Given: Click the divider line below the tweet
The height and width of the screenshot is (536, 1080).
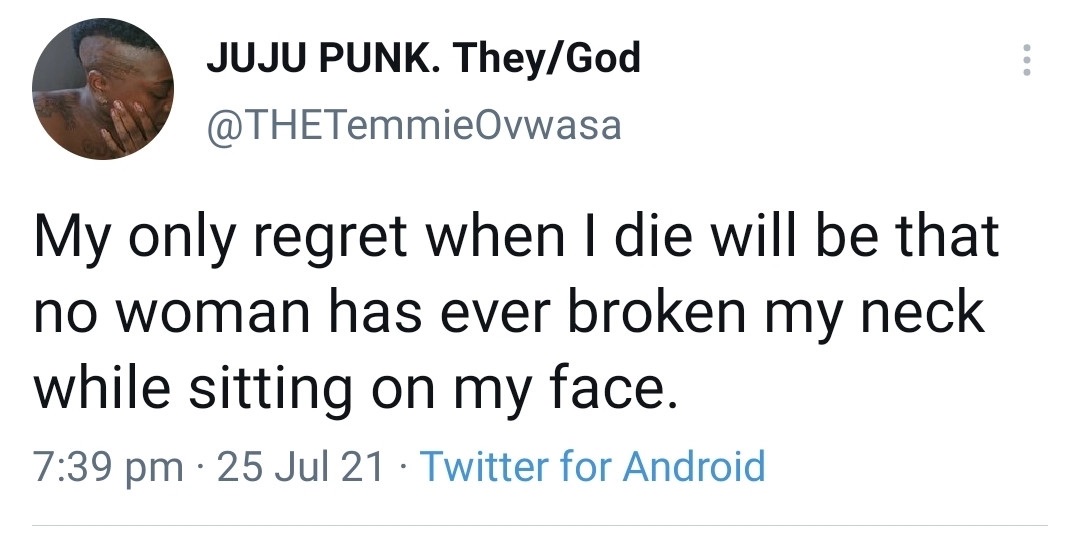Looking at the screenshot, I should point(540,524).
